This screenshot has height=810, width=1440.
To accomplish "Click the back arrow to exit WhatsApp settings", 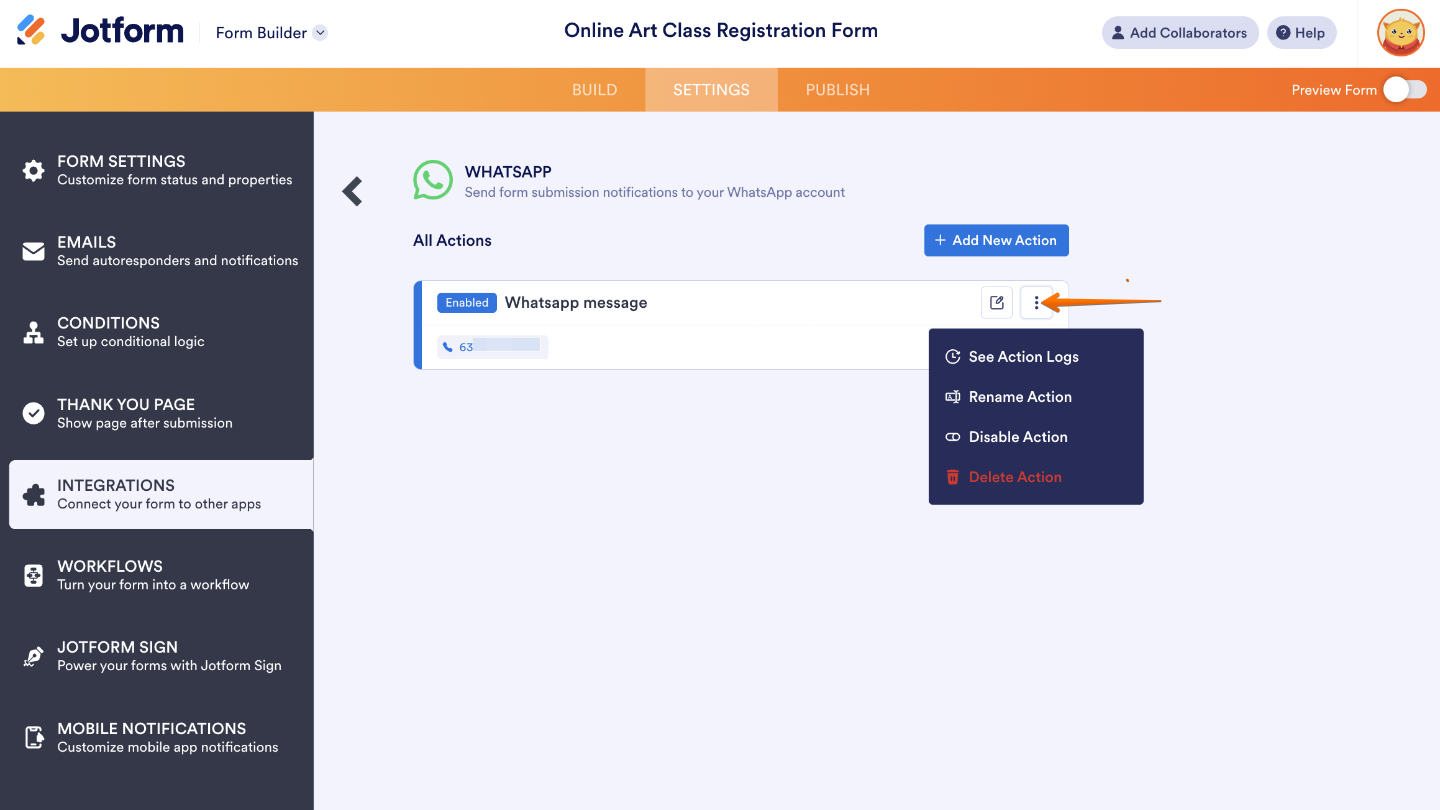I will click(352, 191).
